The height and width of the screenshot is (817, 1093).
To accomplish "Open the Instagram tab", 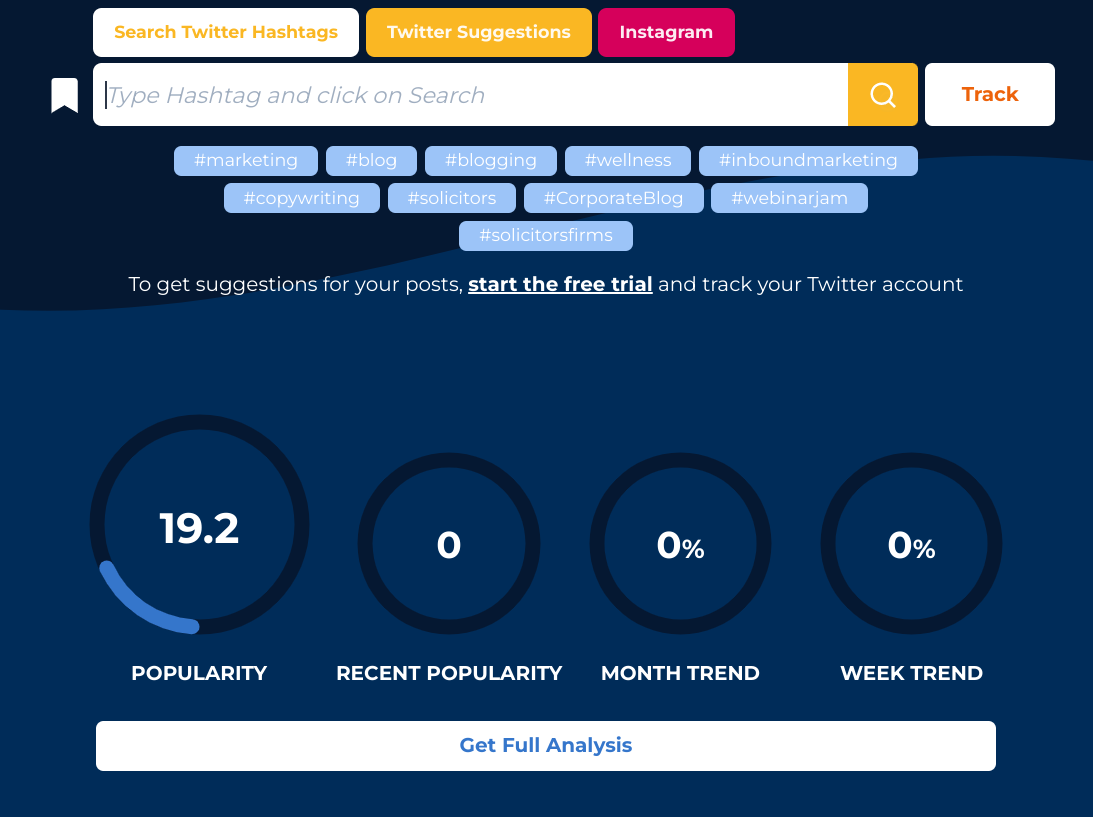I will 666,32.
